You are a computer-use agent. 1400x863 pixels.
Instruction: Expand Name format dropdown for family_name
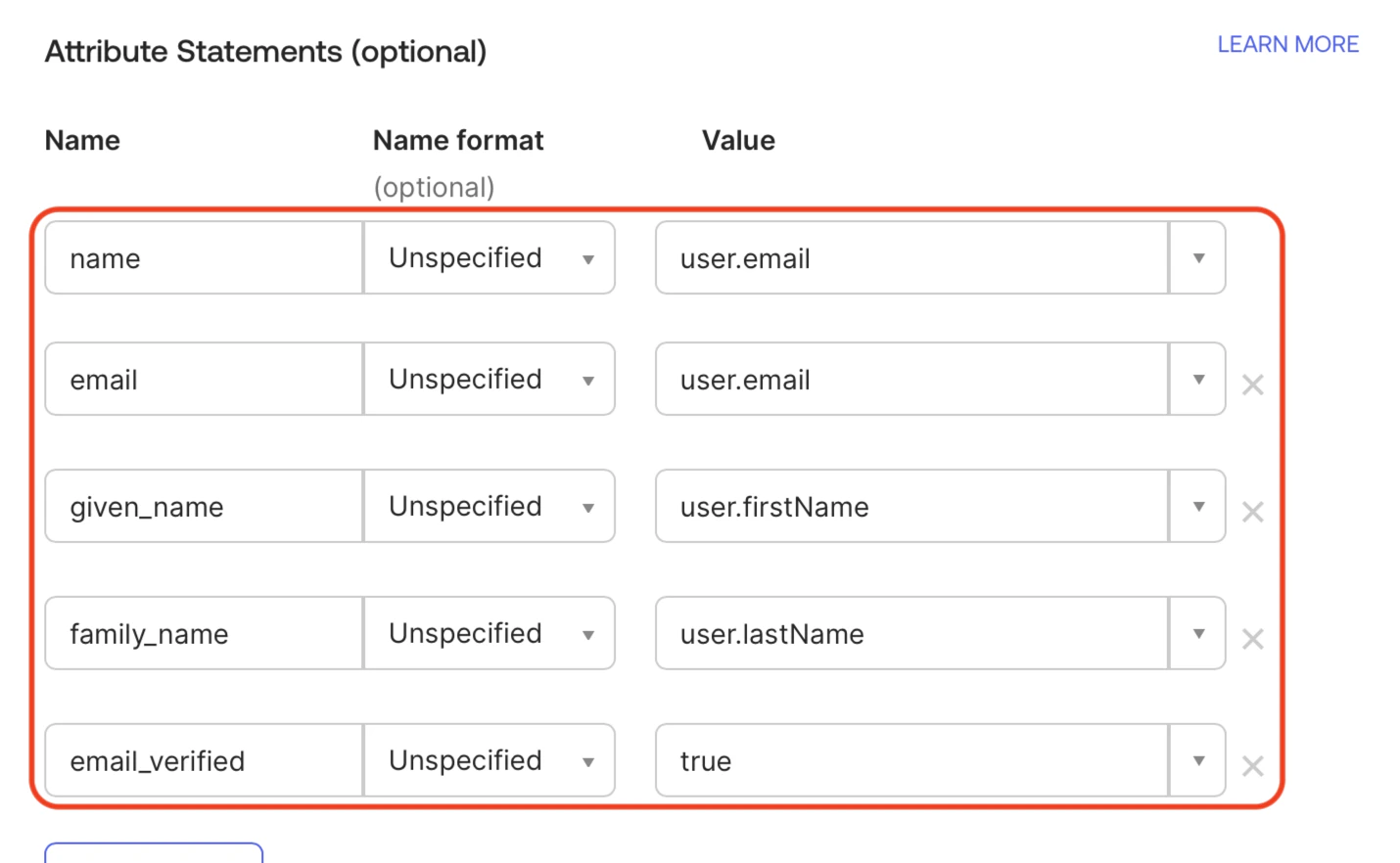[x=490, y=634]
